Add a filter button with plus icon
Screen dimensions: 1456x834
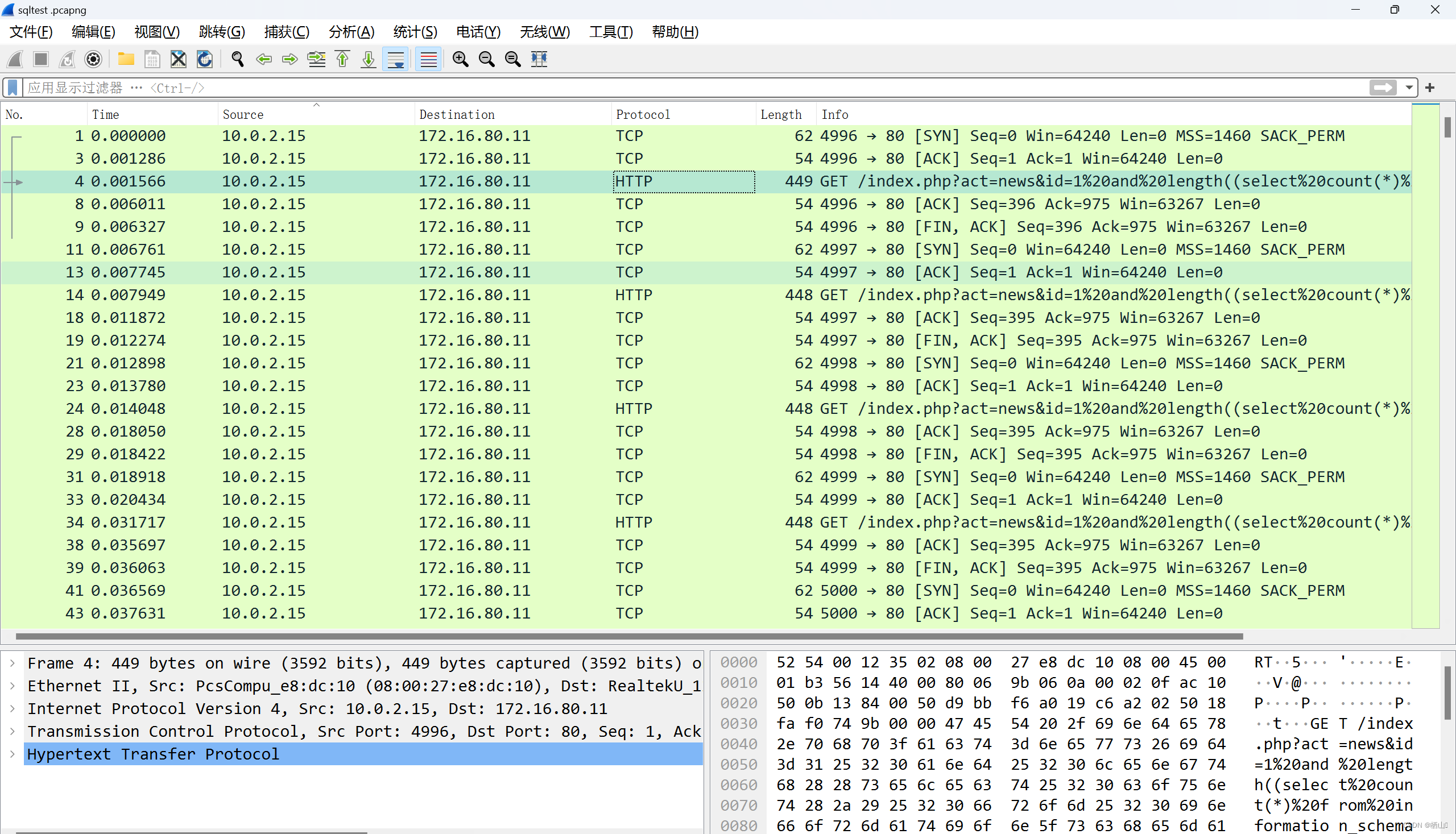tap(1430, 88)
